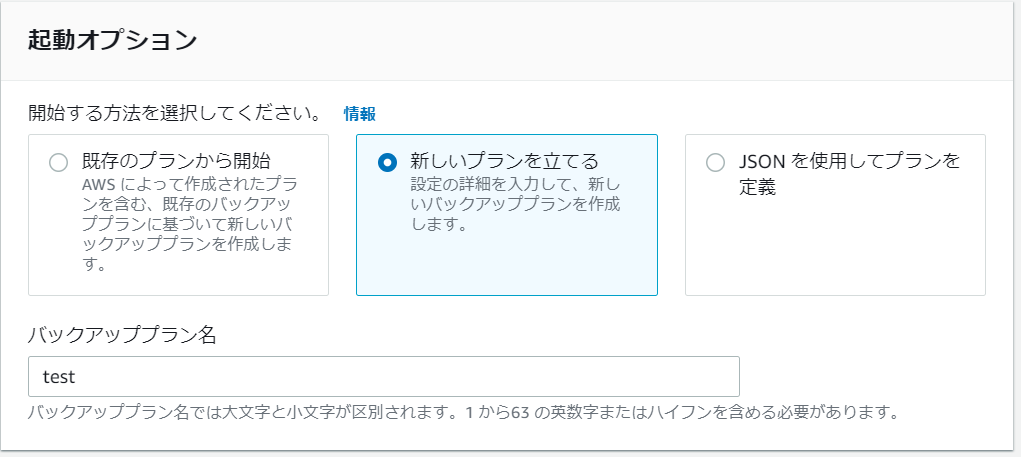Click the description under 新しいプランを立てる
This screenshot has width=1021, height=457.
coord(515,205)
